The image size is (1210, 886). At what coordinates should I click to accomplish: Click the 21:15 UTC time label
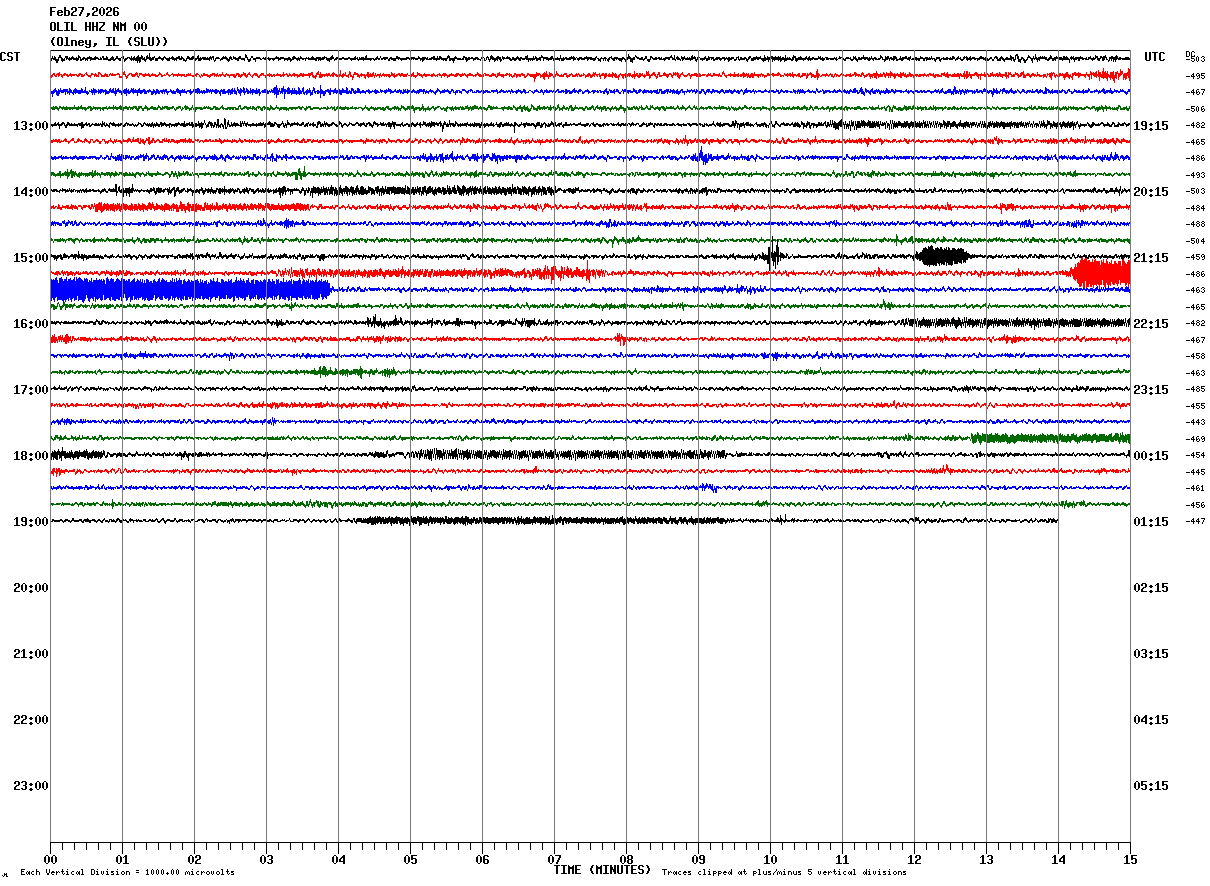point(1151,258)
